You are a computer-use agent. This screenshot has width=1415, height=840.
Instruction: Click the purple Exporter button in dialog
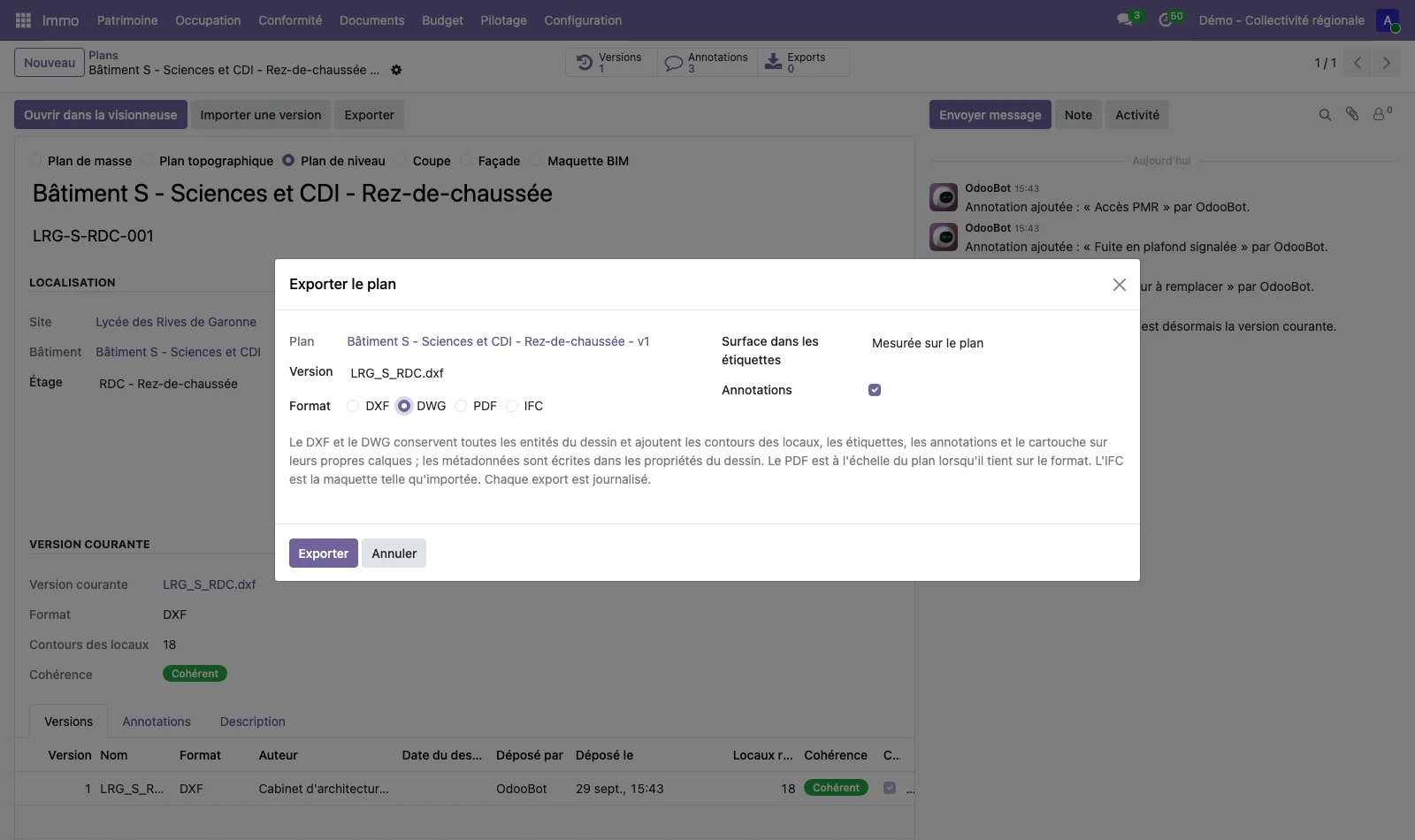click(324, 554)
